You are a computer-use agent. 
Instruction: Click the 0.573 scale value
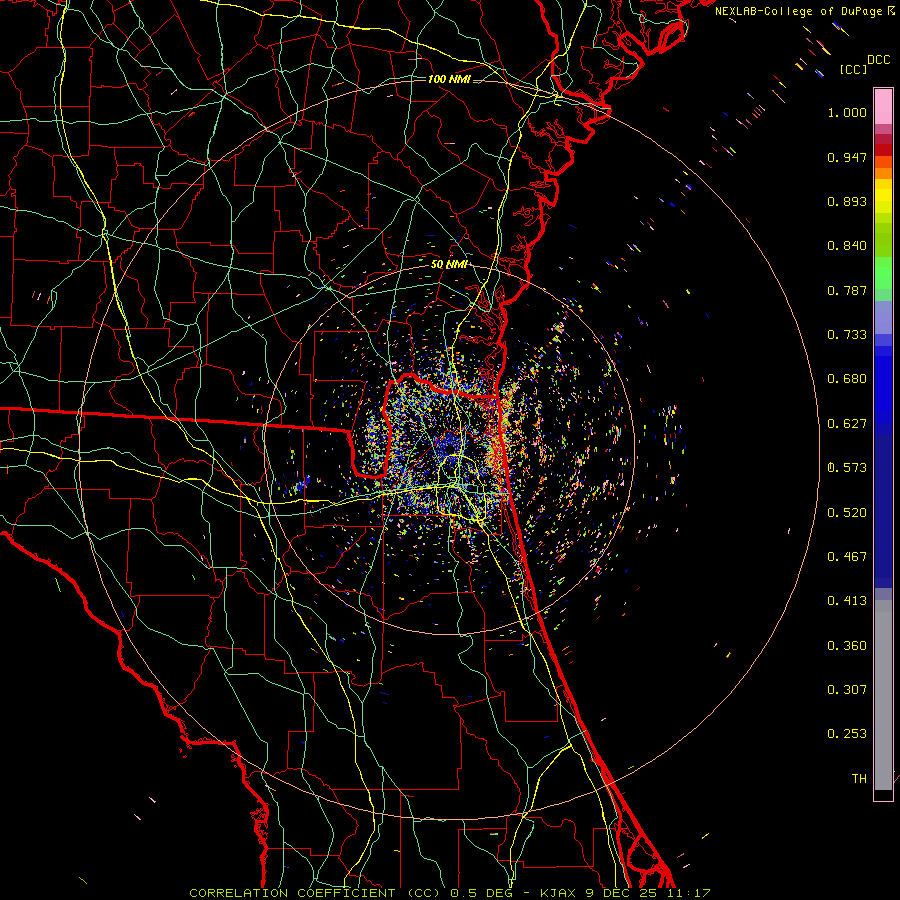[847, 468]
